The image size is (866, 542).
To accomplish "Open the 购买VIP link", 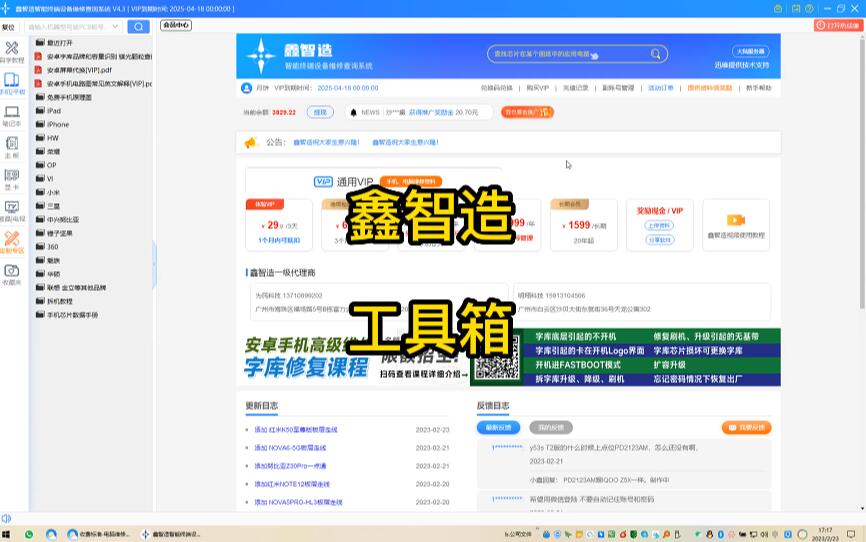I will 538,88.
